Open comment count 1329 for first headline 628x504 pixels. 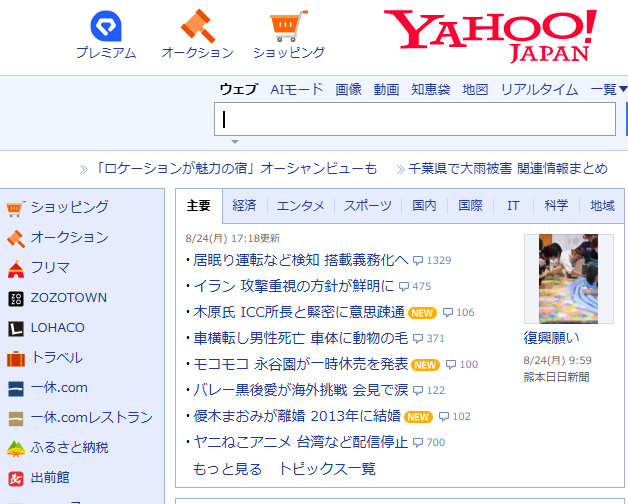432,260
